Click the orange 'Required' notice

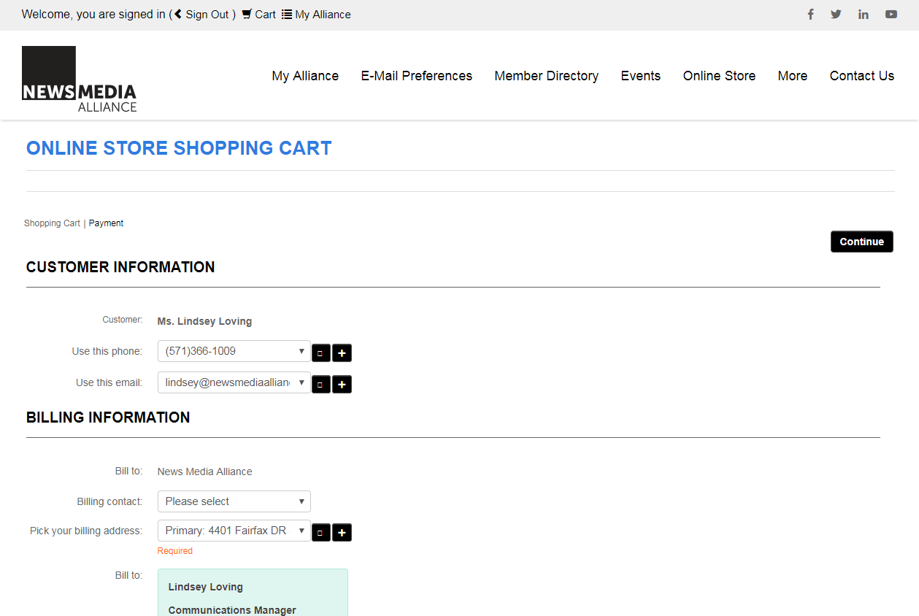click(175, 551)
